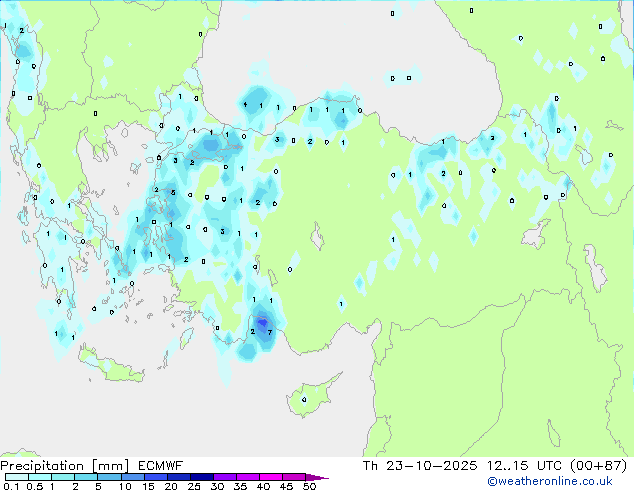Click the 'Precipitation' title word
Image resolution: width=634 pixels, height=490 pixels.
42,466
